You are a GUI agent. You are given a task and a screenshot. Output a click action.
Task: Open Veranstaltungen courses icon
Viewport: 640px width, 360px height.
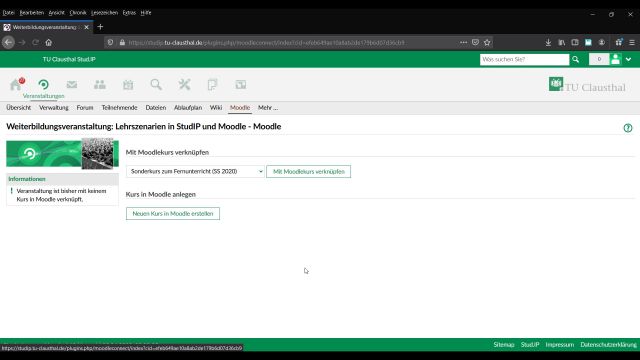[x=44, y=84]
